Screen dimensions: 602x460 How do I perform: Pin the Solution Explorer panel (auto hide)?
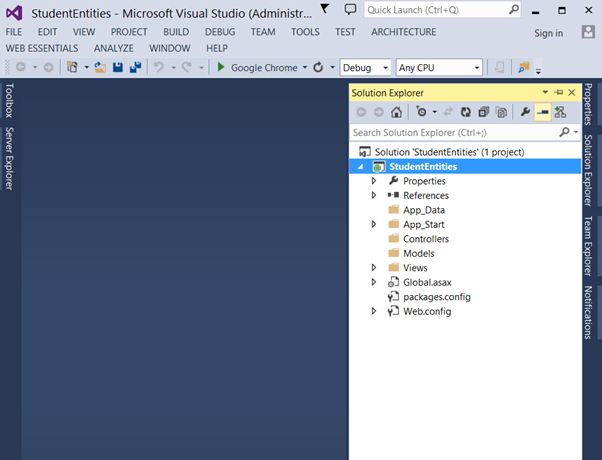point(559,93)
